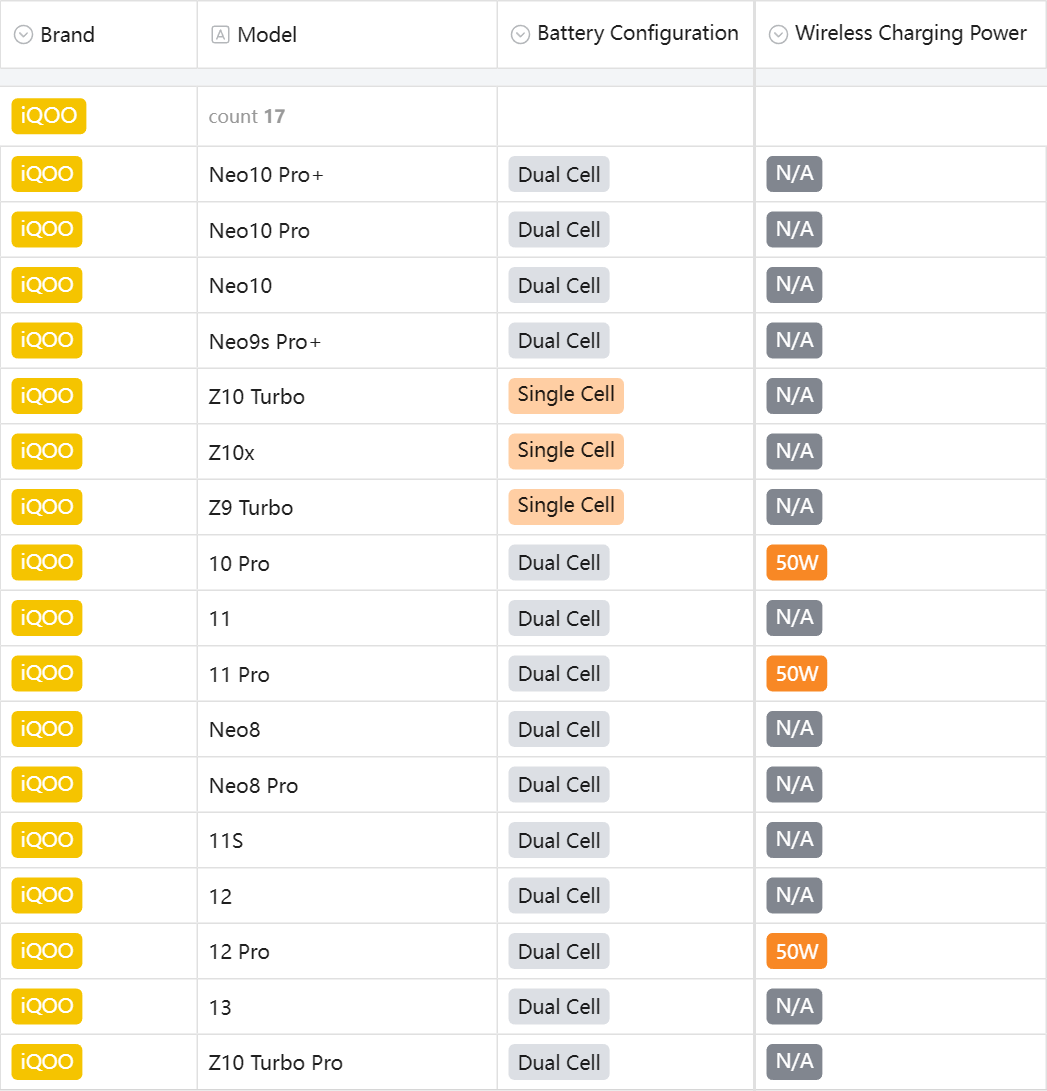Image resolution: width=1047 pixels, height=1091 pixels.
Task: Select the Neo8 Pro model cell
Action: [347, 785]
